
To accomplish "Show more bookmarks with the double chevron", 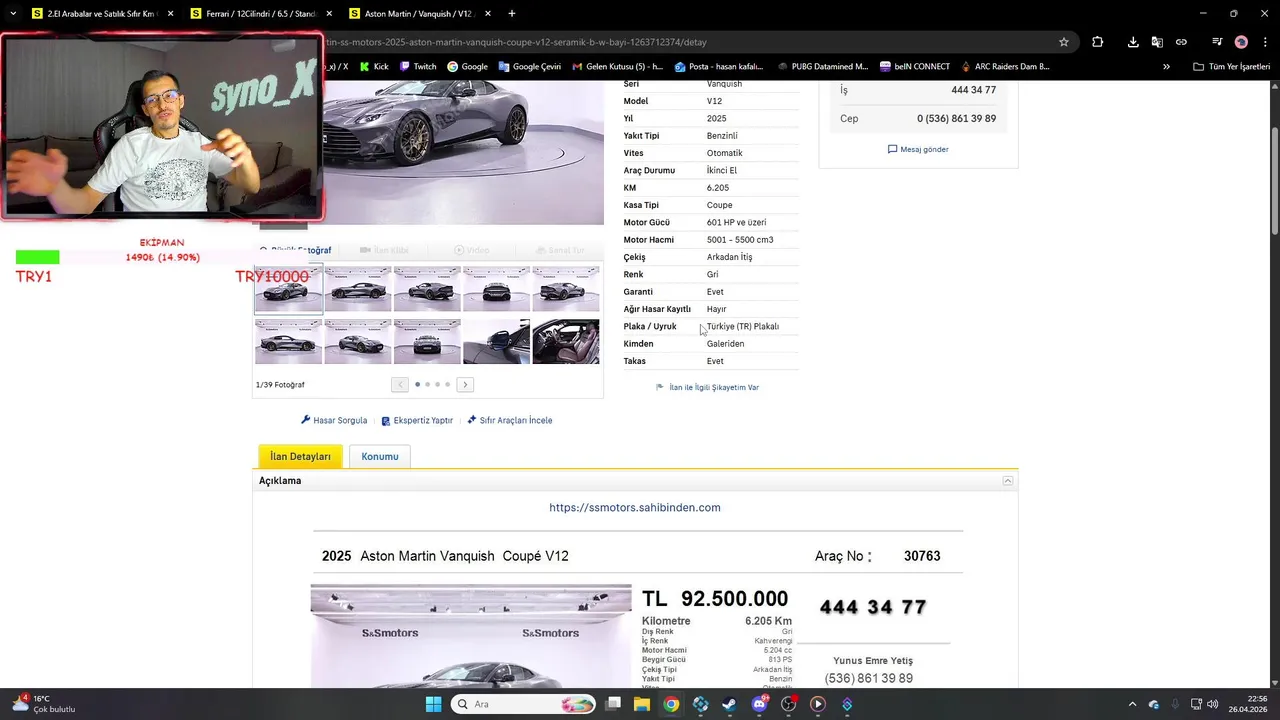I will point(1166,67).
